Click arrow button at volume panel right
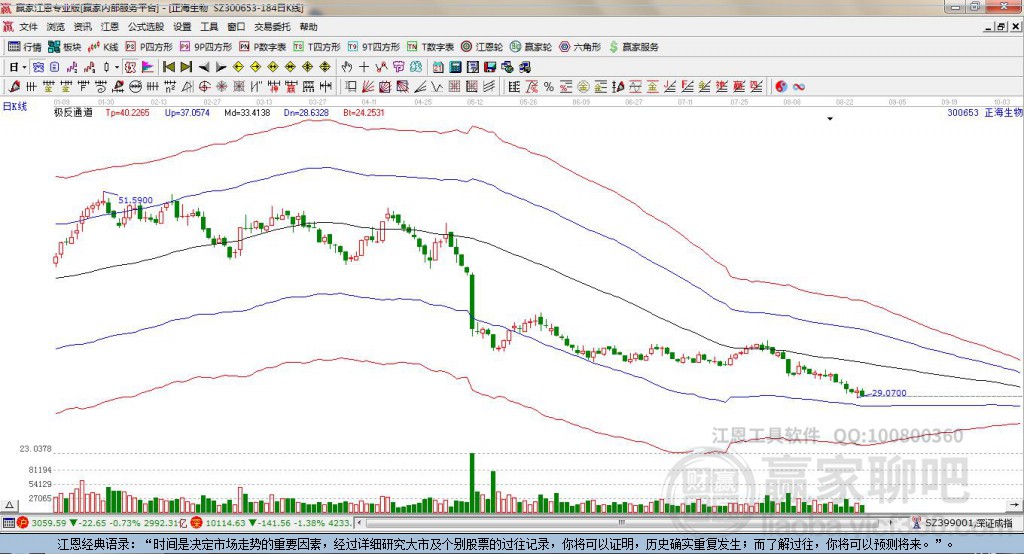The width and height of the screenshot is (1024, 554). tap(1014, 505)
